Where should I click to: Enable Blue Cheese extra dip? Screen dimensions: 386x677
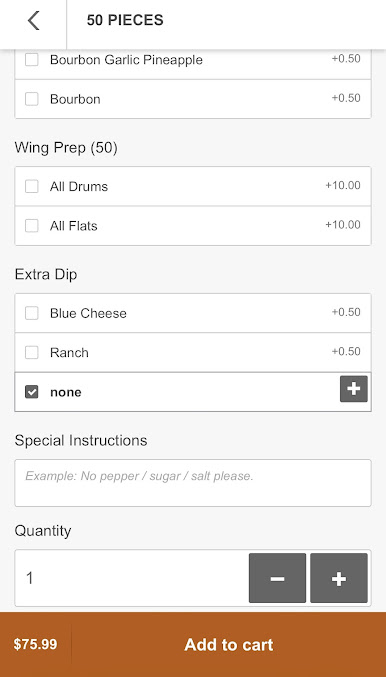click(32, 313)
